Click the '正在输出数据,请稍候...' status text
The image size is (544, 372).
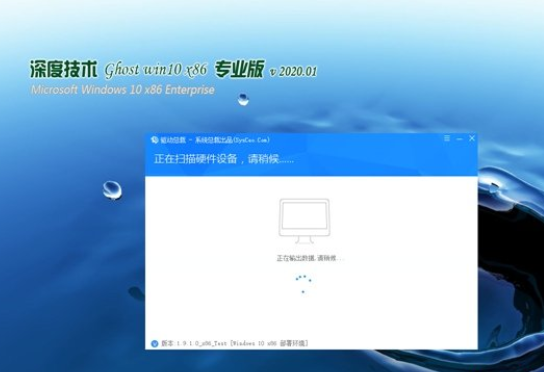point(310,258)
